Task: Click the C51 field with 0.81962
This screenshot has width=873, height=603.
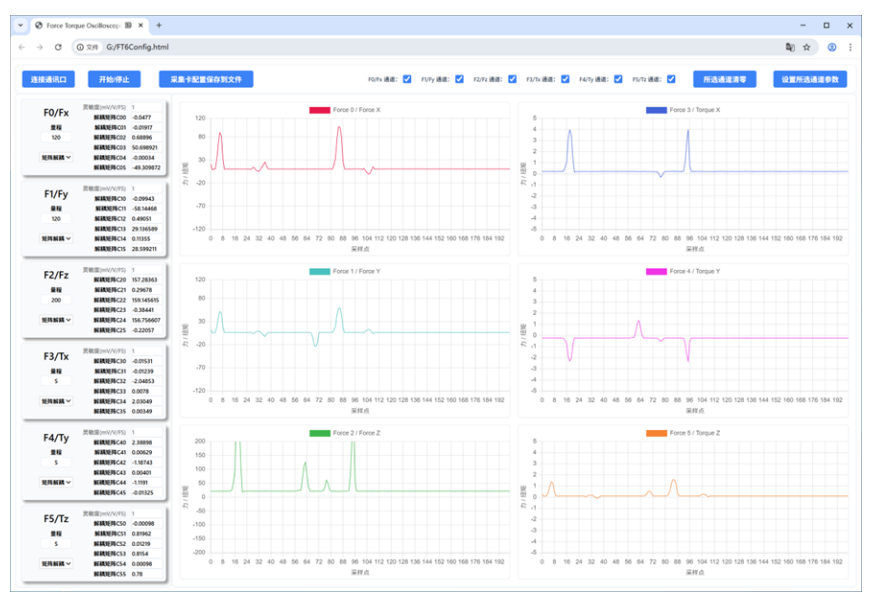Action: pos(146,534)
